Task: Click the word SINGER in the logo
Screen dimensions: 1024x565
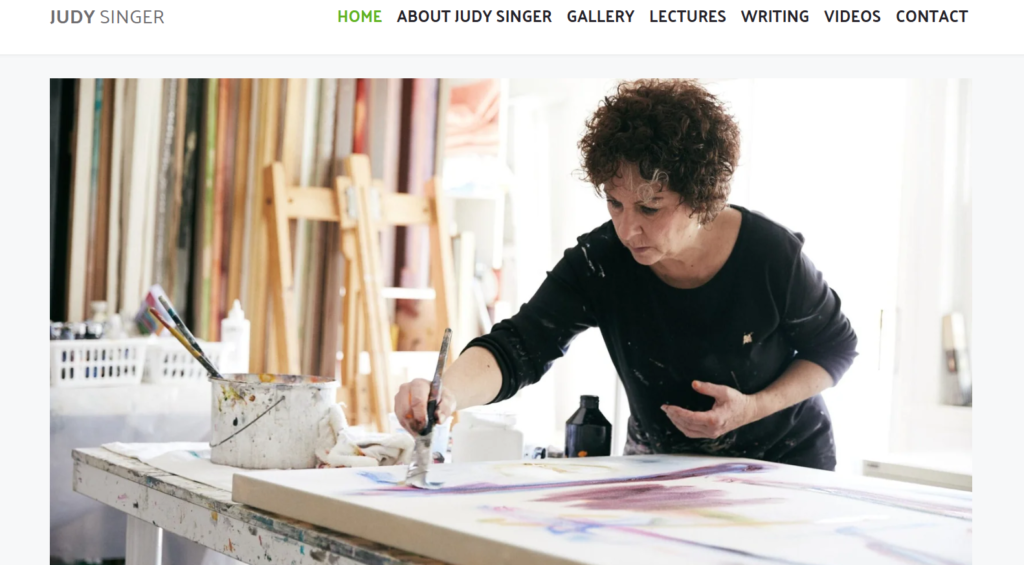Action: click(132, 17)
